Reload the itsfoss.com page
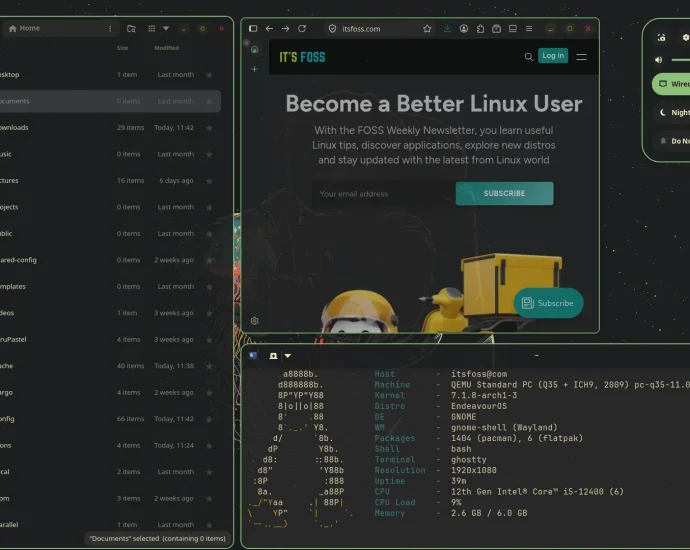 [302, 29]
